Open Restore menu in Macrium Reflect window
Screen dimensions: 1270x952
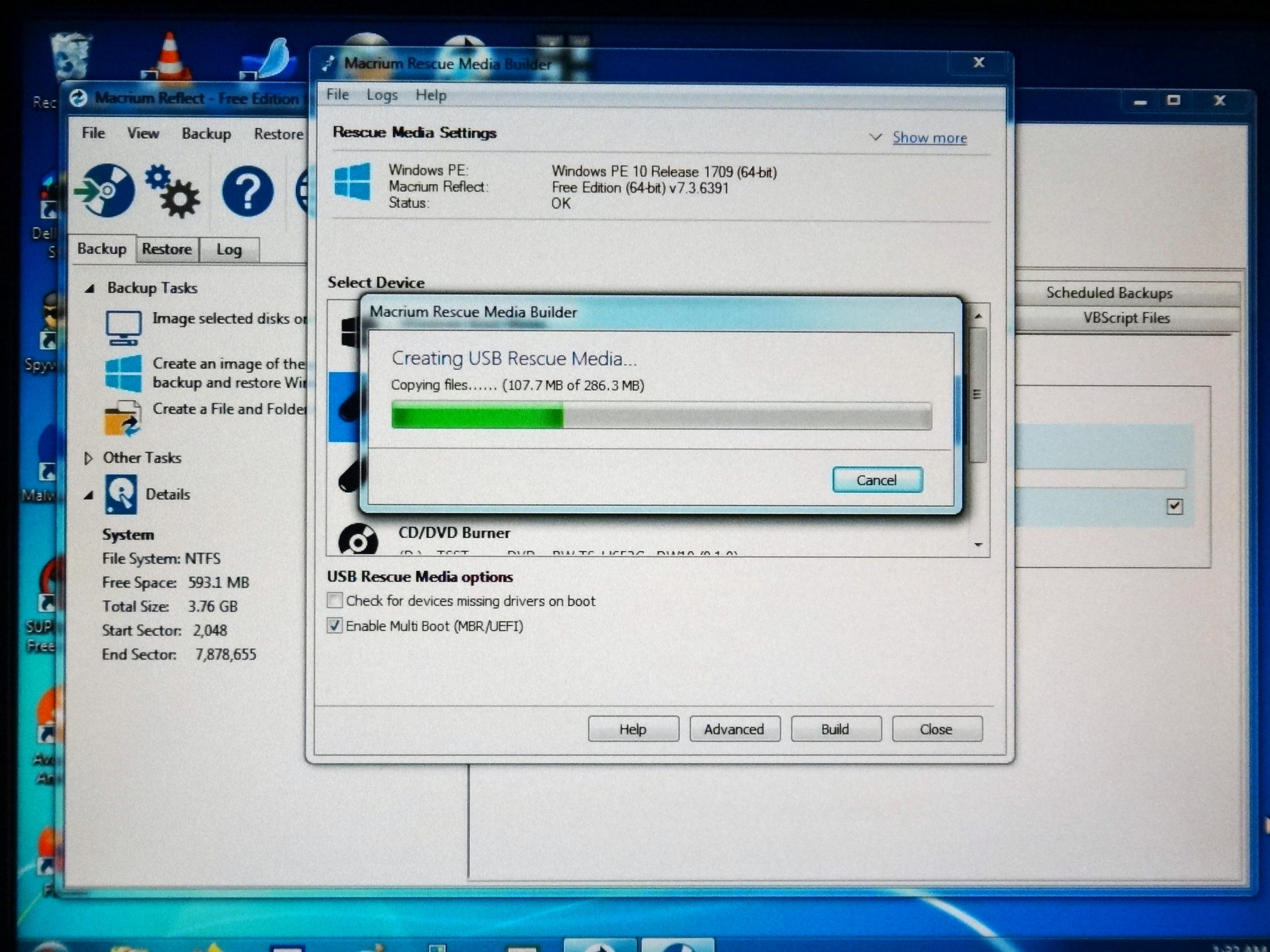tap(279, 134)
